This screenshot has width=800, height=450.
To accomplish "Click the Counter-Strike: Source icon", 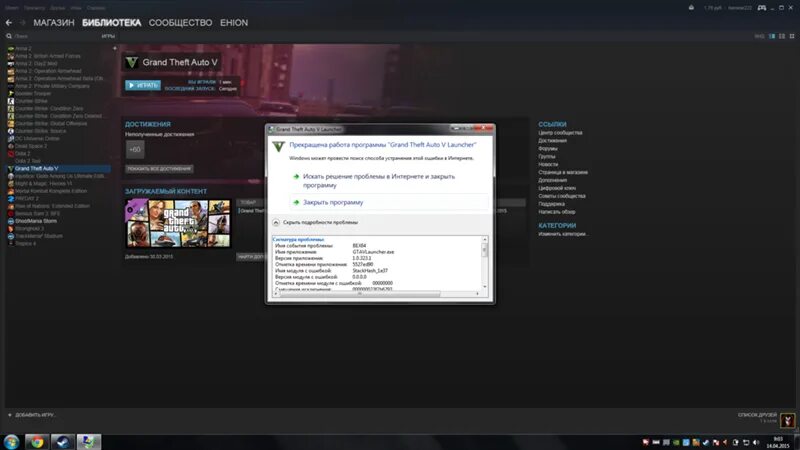I will (11, 131).
